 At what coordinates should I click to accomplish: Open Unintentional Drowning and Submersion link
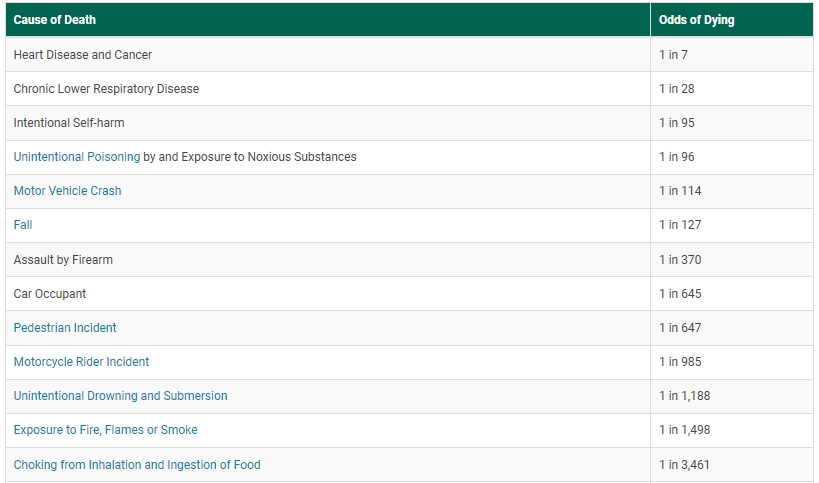coord(121,395)
